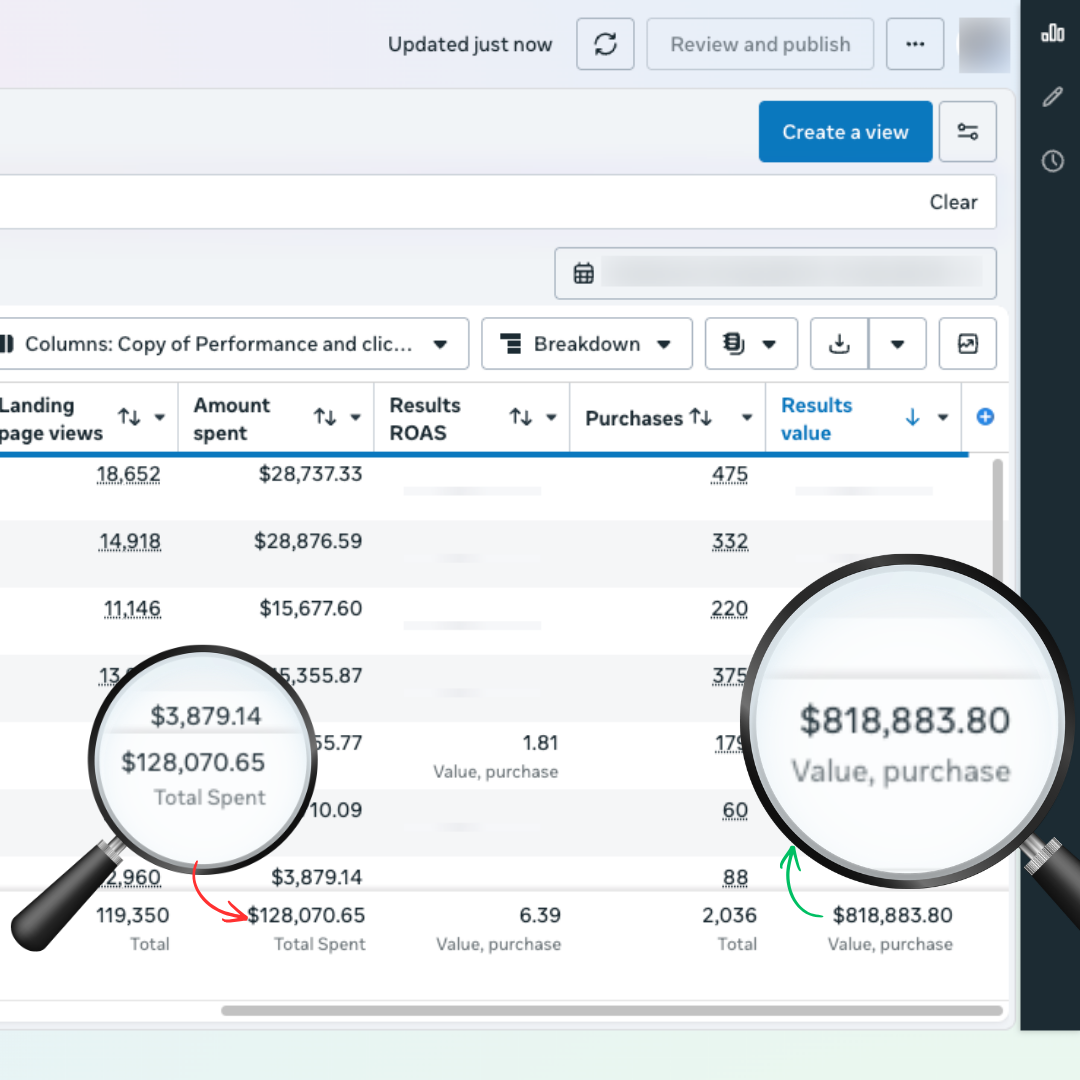Click the blurred profile avatar

tap(984, 45)
